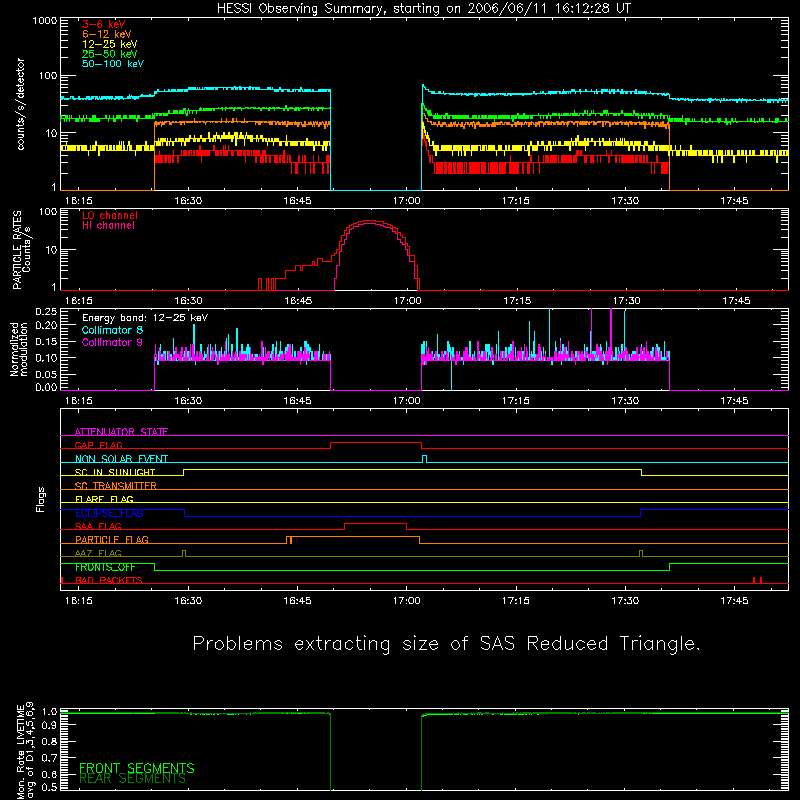The width and height of the screenshot is (800, 800).
Task: Click the ECLIPSE_FLAG label
Action: point(109,513)
